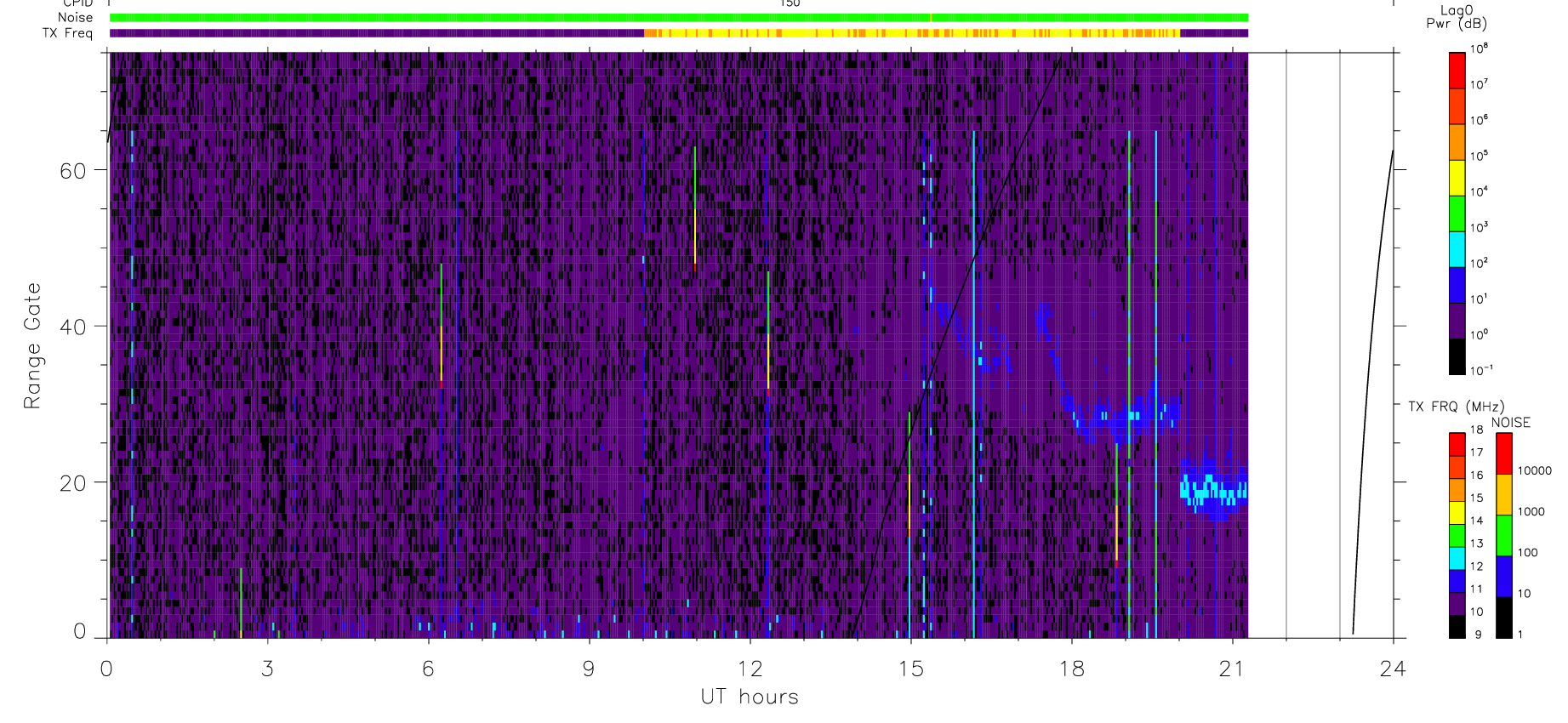Click the green Noise strip above the plot
The height and width of the screenshot is (723, 1568).
pos(679,17)
